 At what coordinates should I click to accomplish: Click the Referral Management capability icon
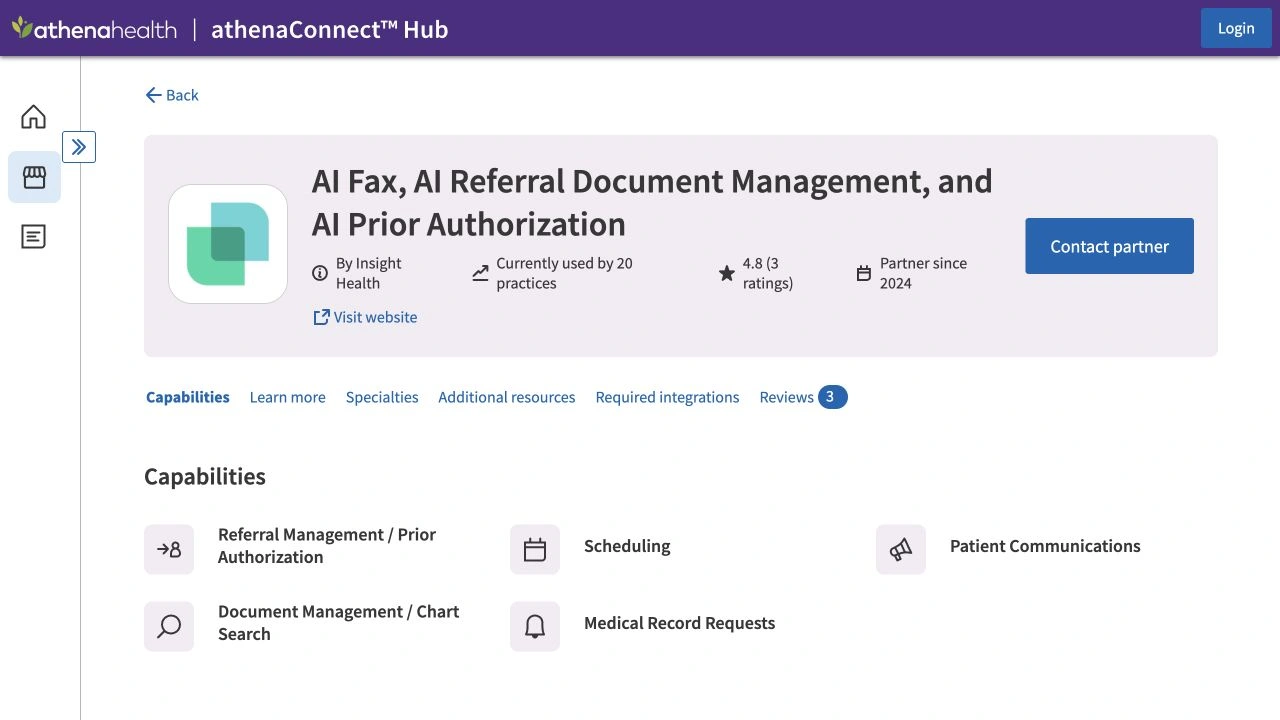(169, 549)
